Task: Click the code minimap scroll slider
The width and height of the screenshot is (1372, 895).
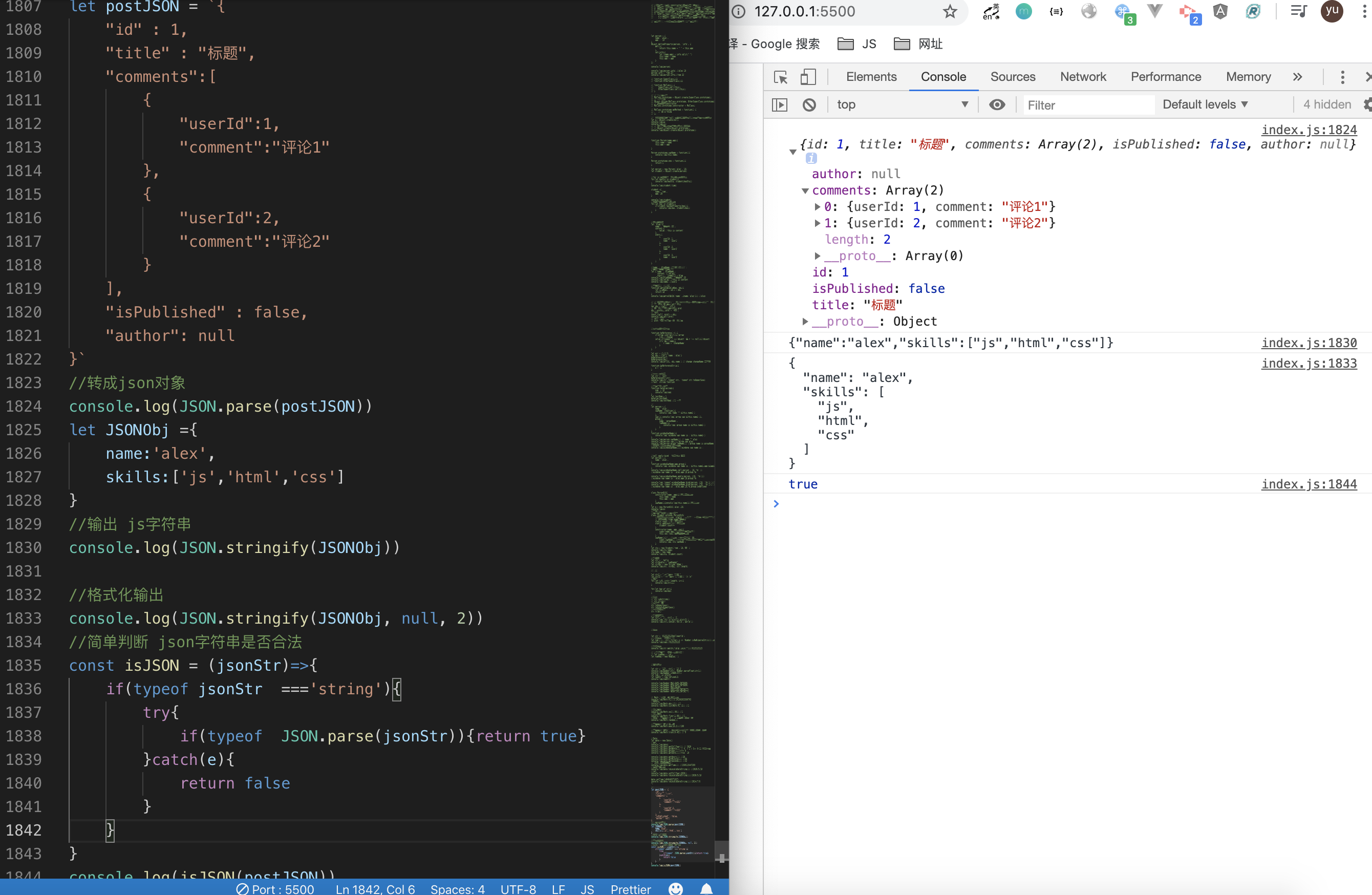Action: [682, 825]
